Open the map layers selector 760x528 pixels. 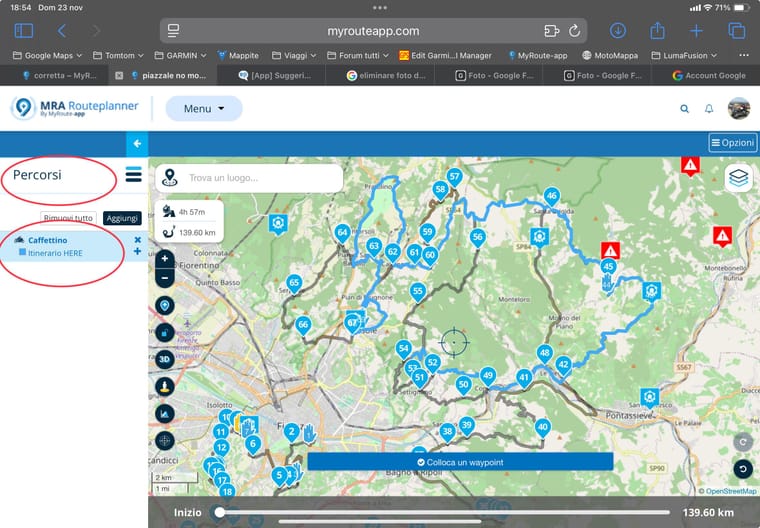click(738, 178)
